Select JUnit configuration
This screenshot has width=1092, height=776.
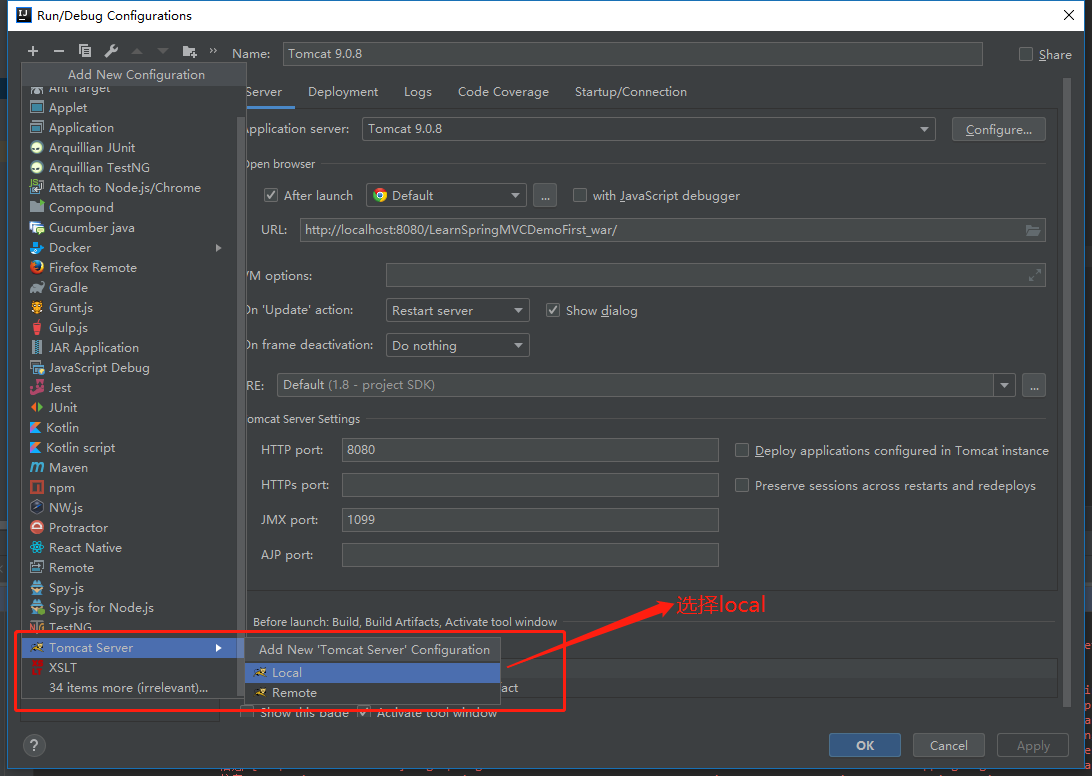click(130, 408)
